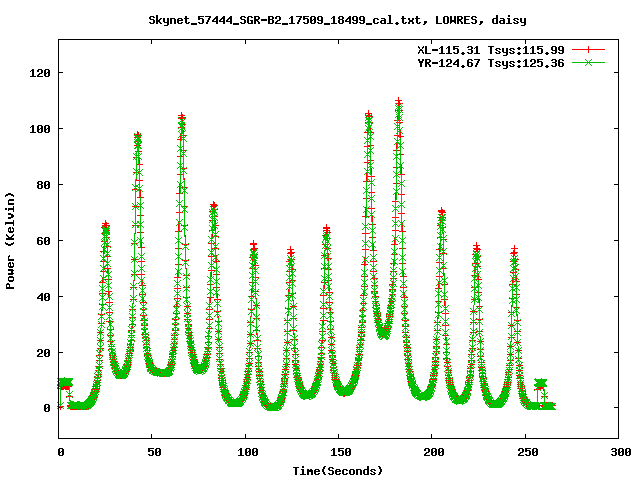Click the tallest peak's red plus marker near 110 Kelvin
640x480 pixels.
(x=398, y=101)
